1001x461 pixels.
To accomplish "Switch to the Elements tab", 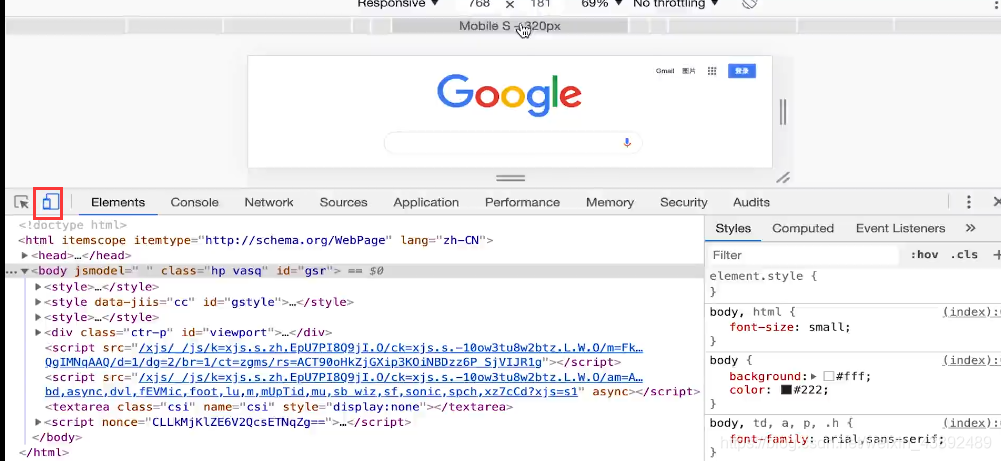I will [118, 202].
